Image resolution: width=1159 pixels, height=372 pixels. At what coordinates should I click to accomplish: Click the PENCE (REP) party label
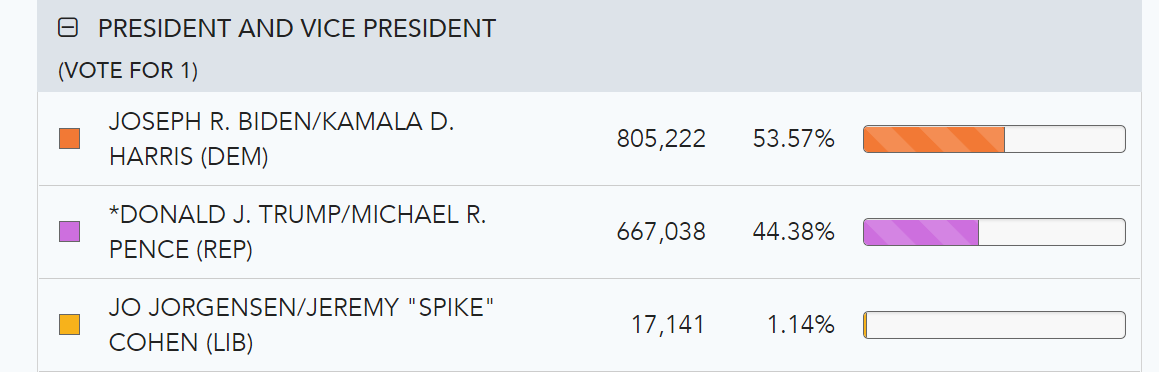click(180, 250)
